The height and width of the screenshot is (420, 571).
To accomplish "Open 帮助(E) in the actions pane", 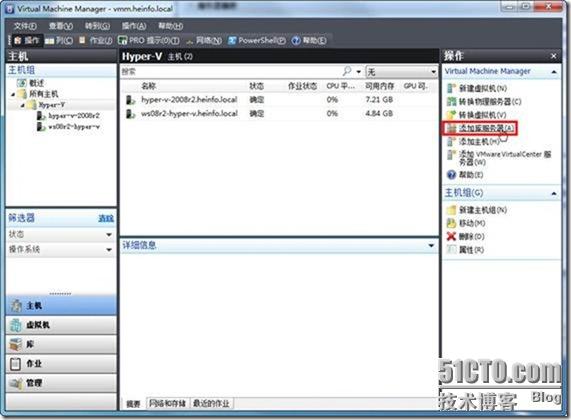I will coord(465,175).
